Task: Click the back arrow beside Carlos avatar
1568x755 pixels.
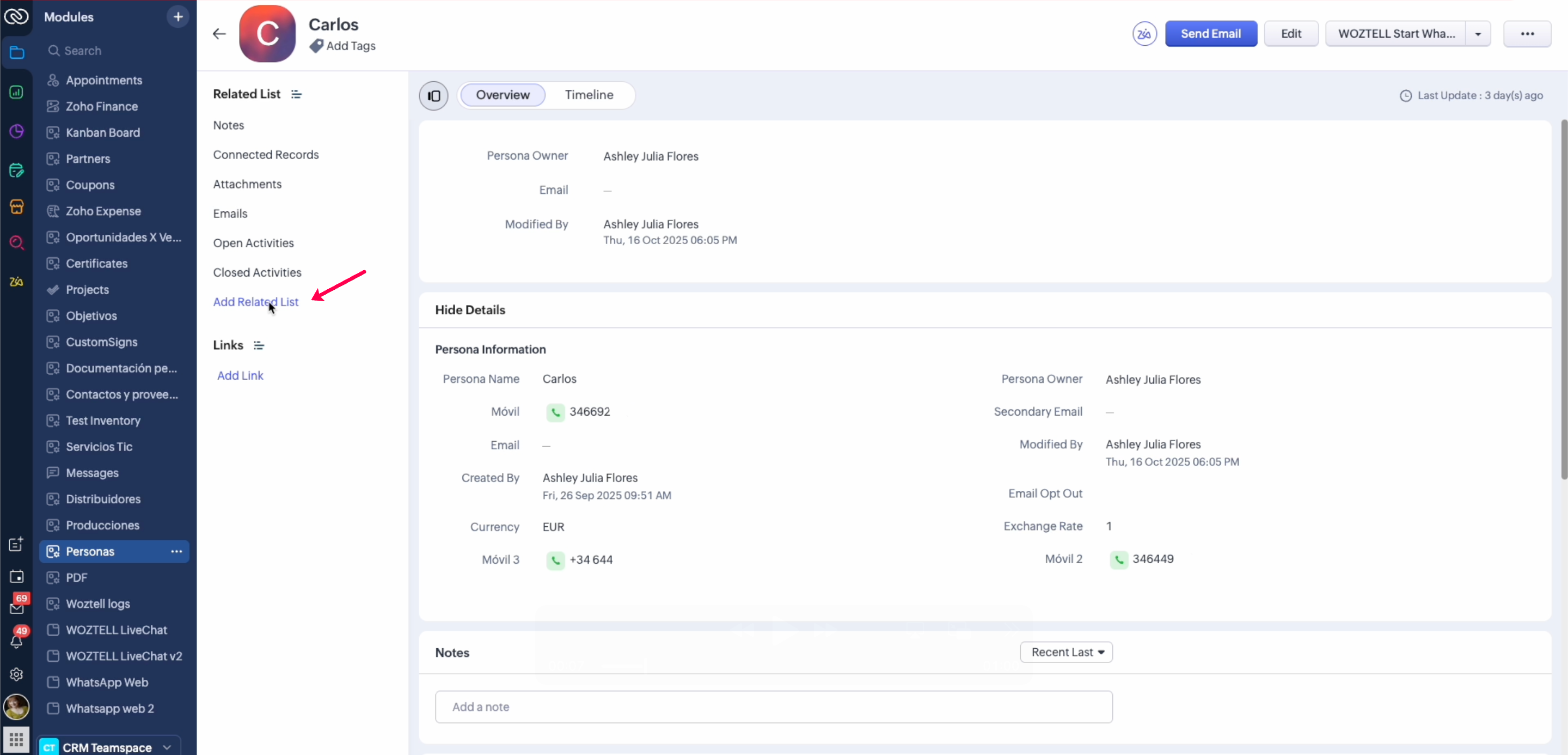Action: coord(219,33)
